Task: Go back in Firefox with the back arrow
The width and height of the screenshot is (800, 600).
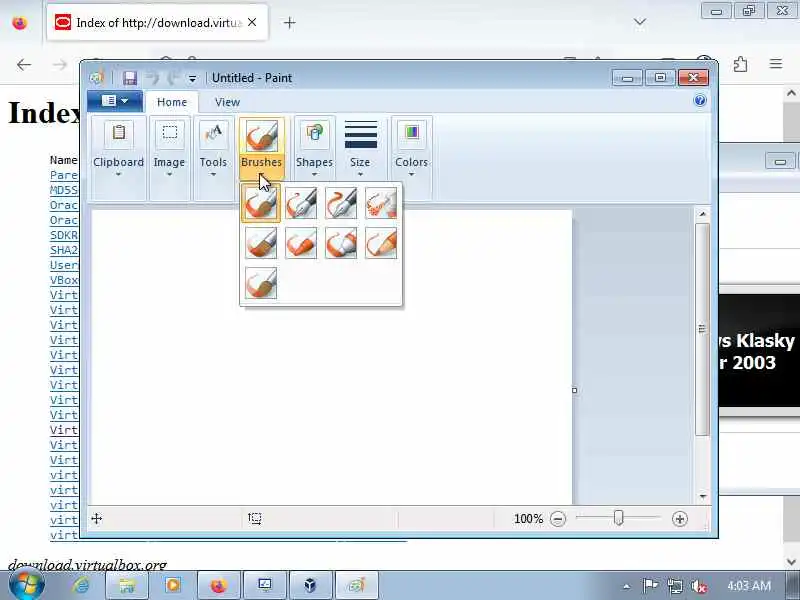Action: [x=24, y=65]
